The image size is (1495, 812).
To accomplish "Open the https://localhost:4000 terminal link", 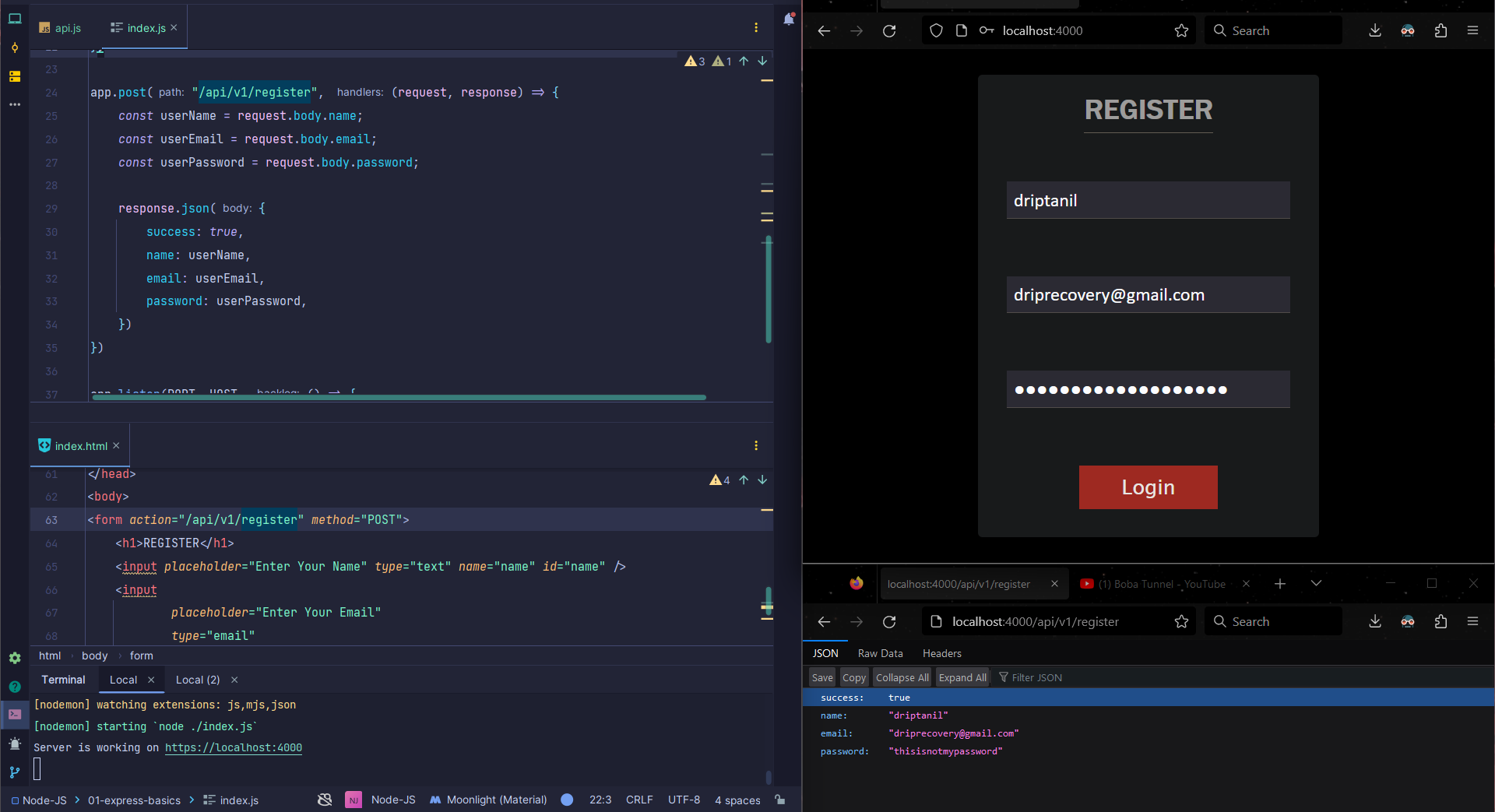I will coord(233,747).
